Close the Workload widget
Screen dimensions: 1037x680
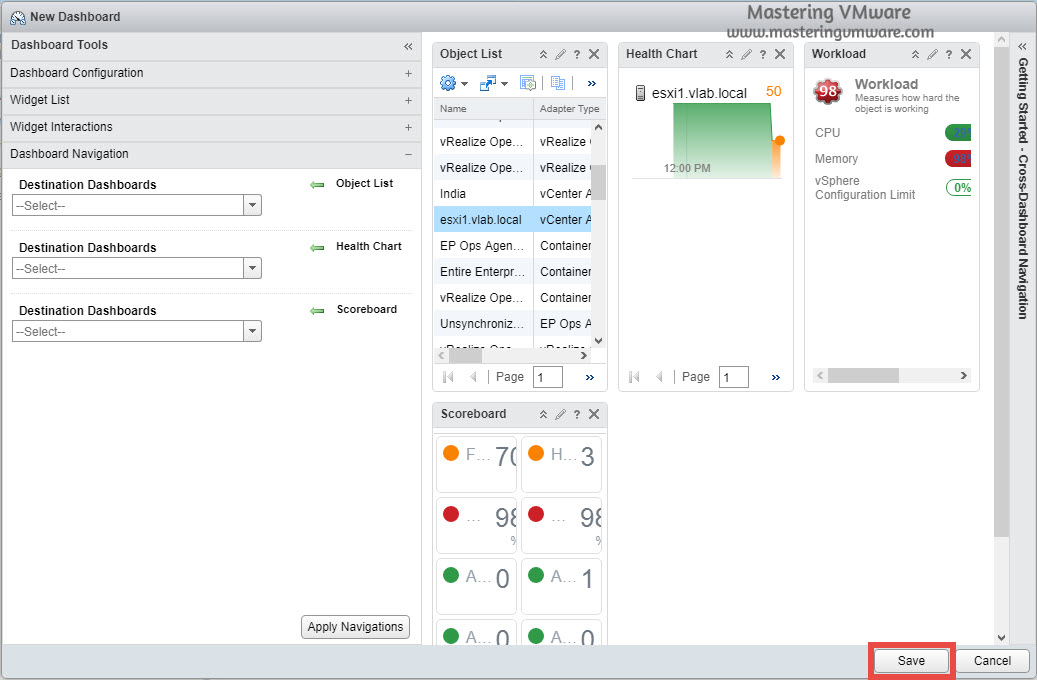point(966,54)
